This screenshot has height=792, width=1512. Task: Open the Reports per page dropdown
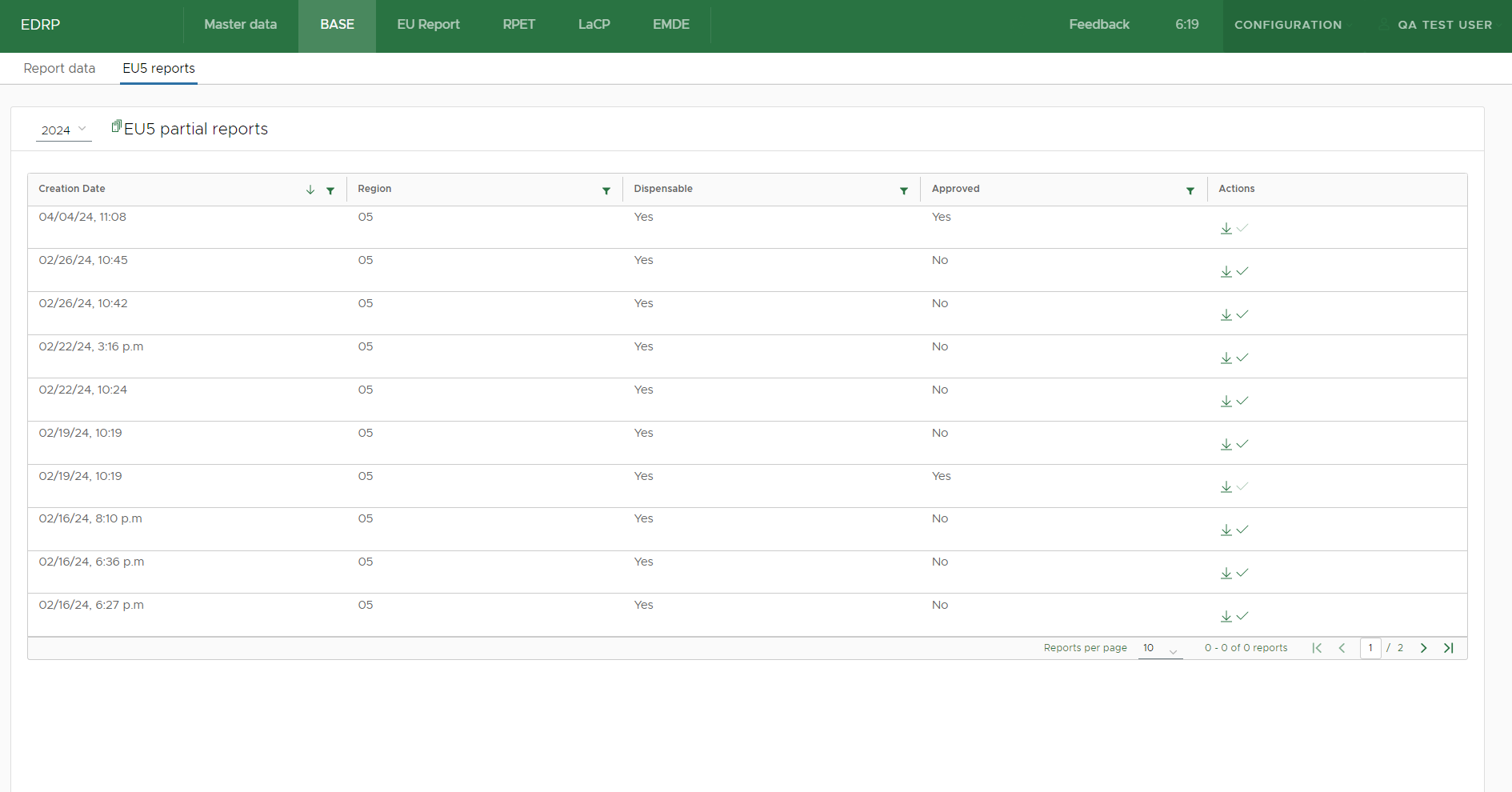1160,648
